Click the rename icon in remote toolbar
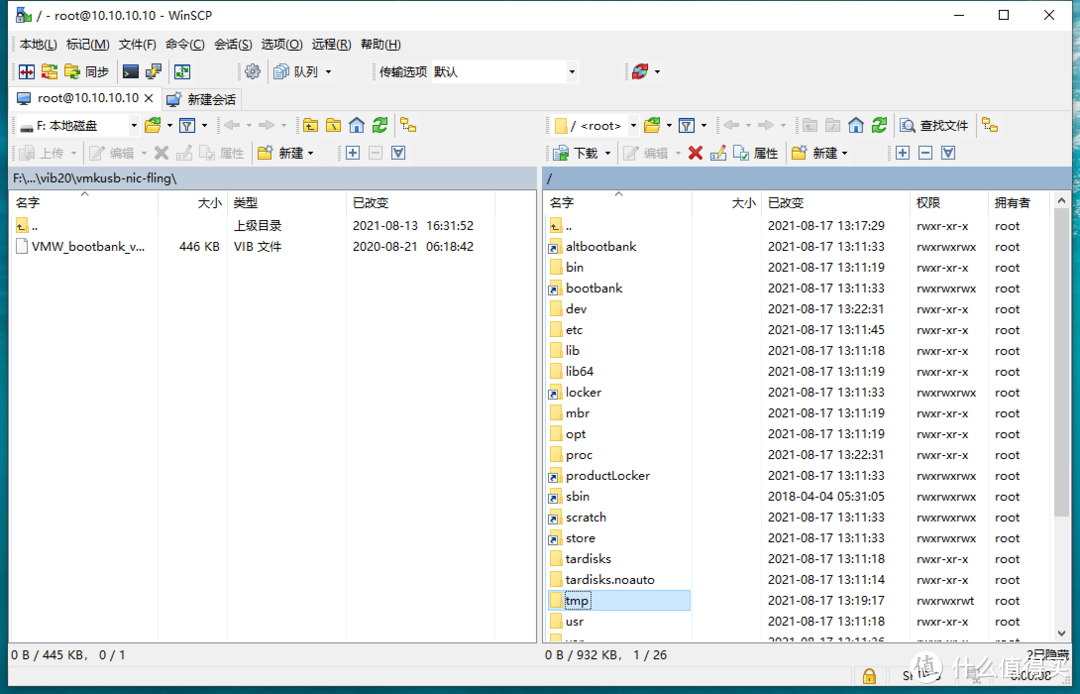Viewport: 1080px width, 694px height. point(718,153)
